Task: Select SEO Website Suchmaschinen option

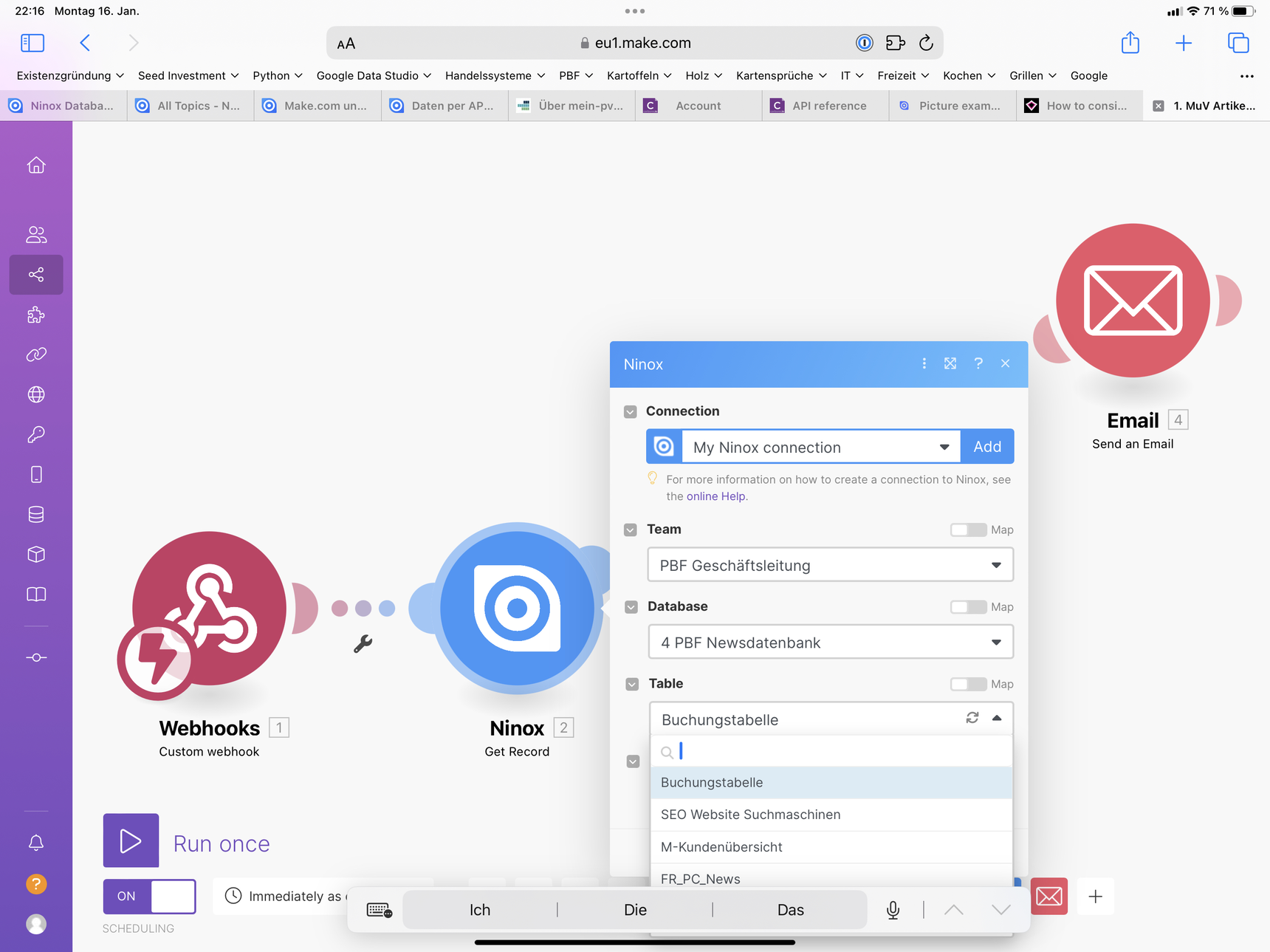Action: point(831,815)
